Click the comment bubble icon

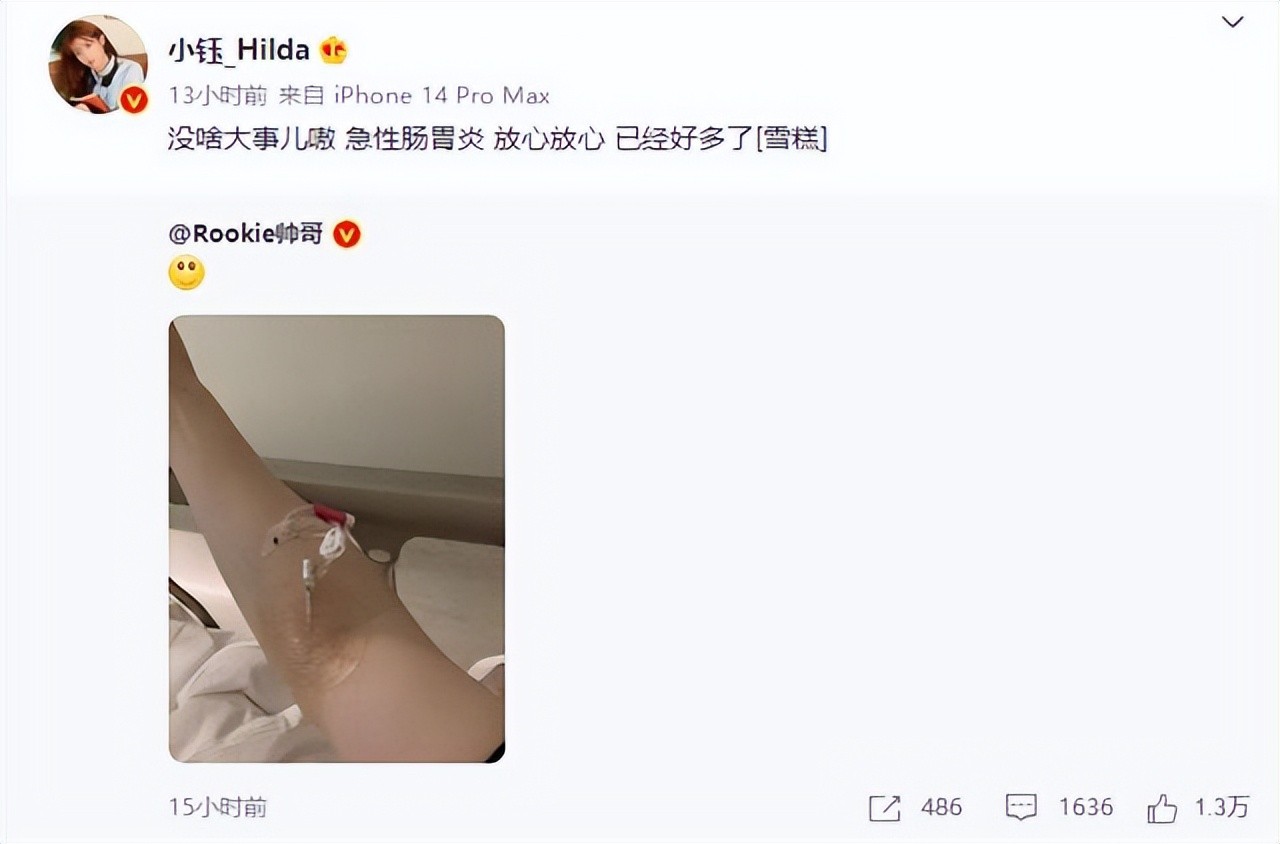pyautogui.click(x=1021, y=808)
